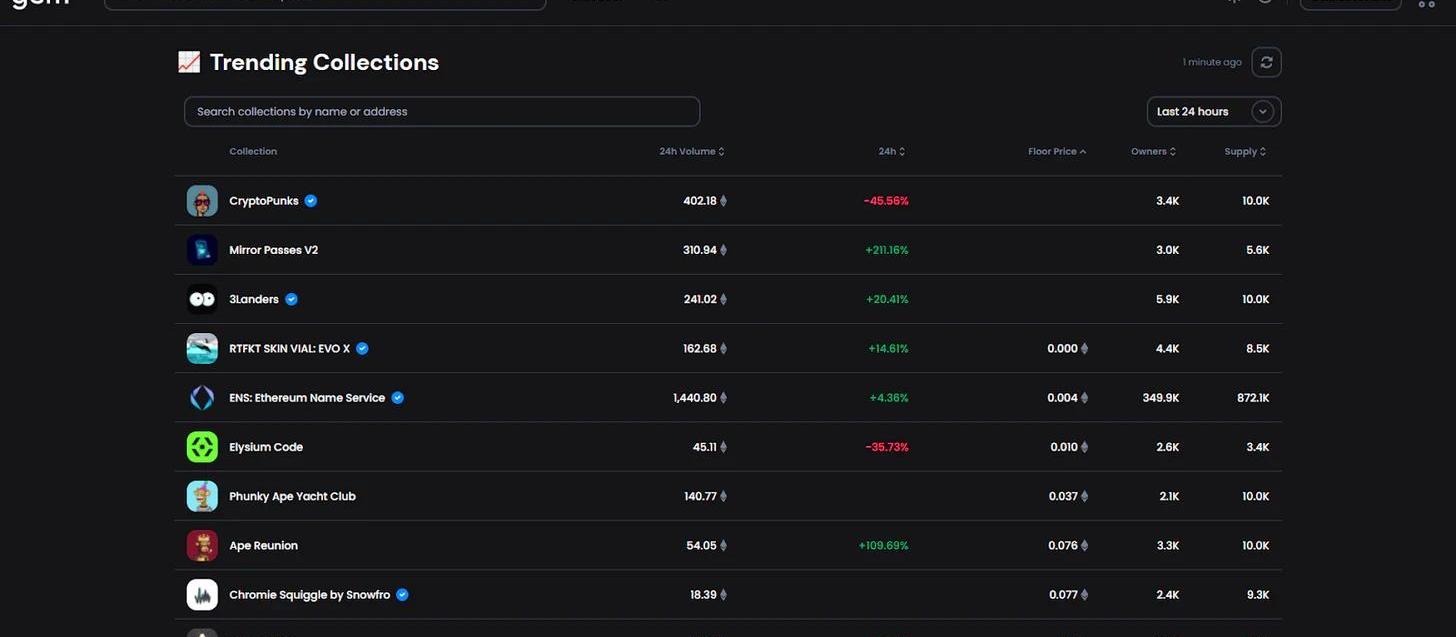
Task: Click the Elysium Code collection avatar
Action: click(x=202, y=447)
